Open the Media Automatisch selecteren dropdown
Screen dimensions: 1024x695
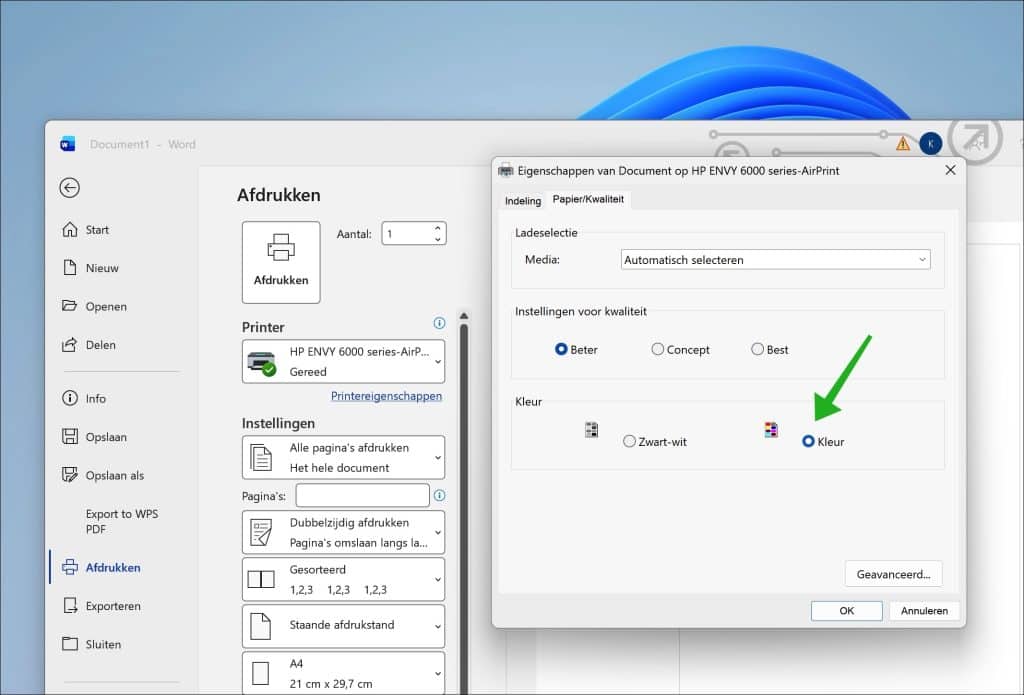pyautogui.click(x=775, y=259)
